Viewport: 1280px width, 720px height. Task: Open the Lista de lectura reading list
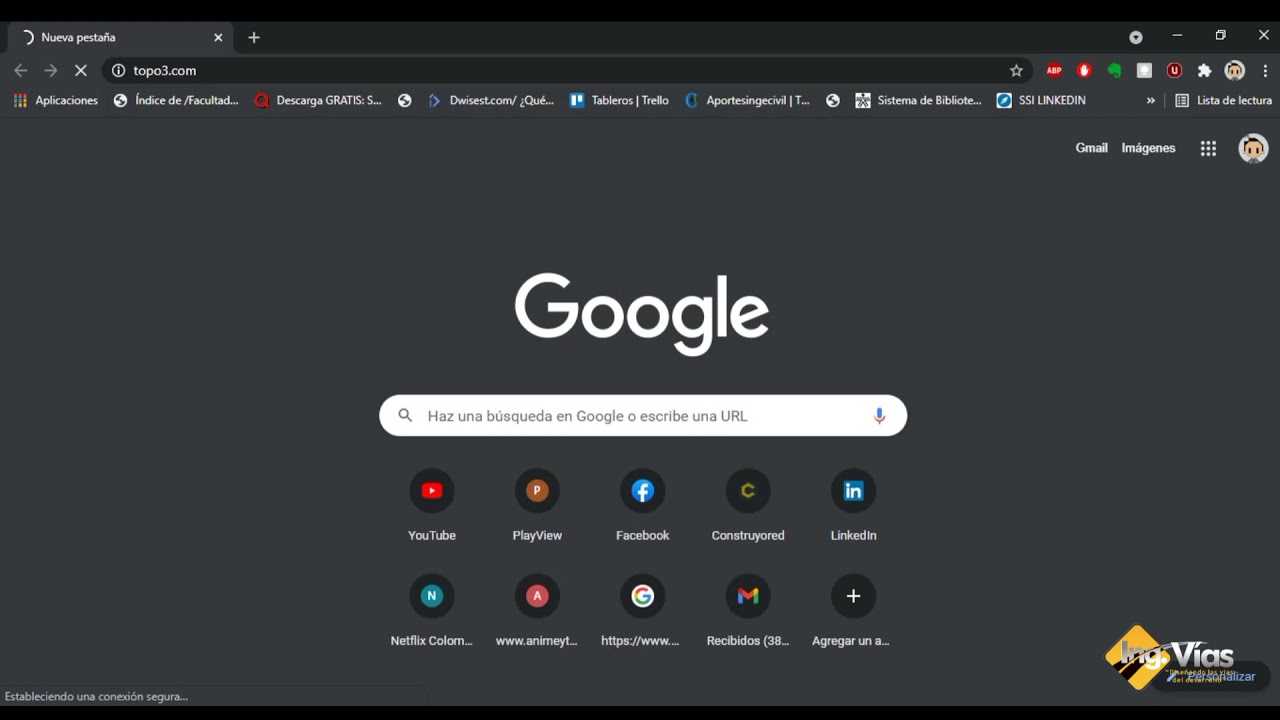coord(1223,100)
